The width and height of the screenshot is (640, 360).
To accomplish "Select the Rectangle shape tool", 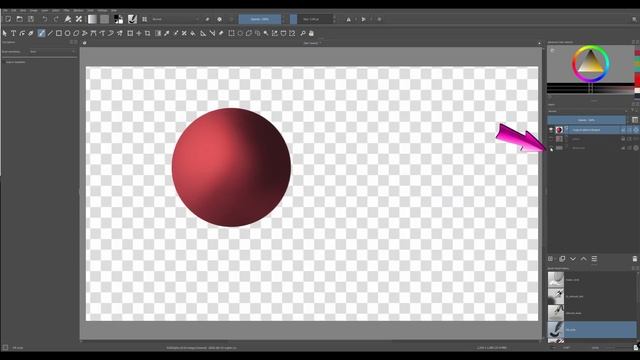I will click(x=59, y=33).
